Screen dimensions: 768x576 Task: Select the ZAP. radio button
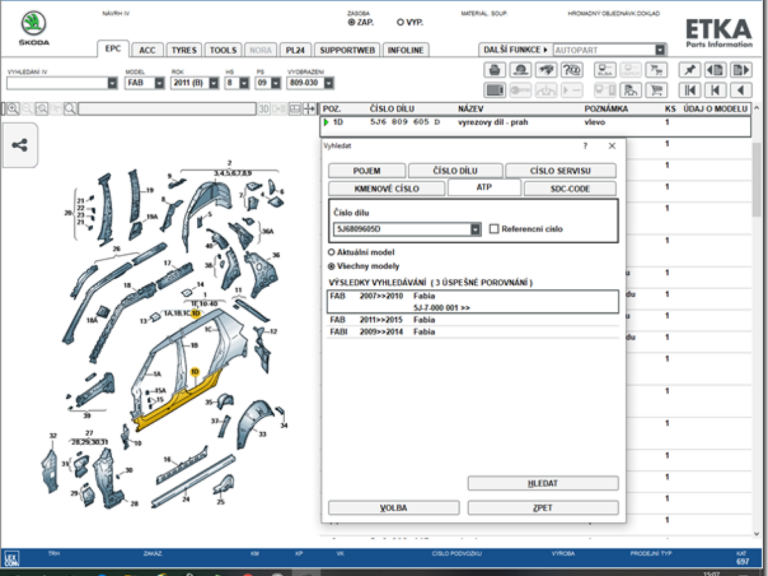coord(351,21)
